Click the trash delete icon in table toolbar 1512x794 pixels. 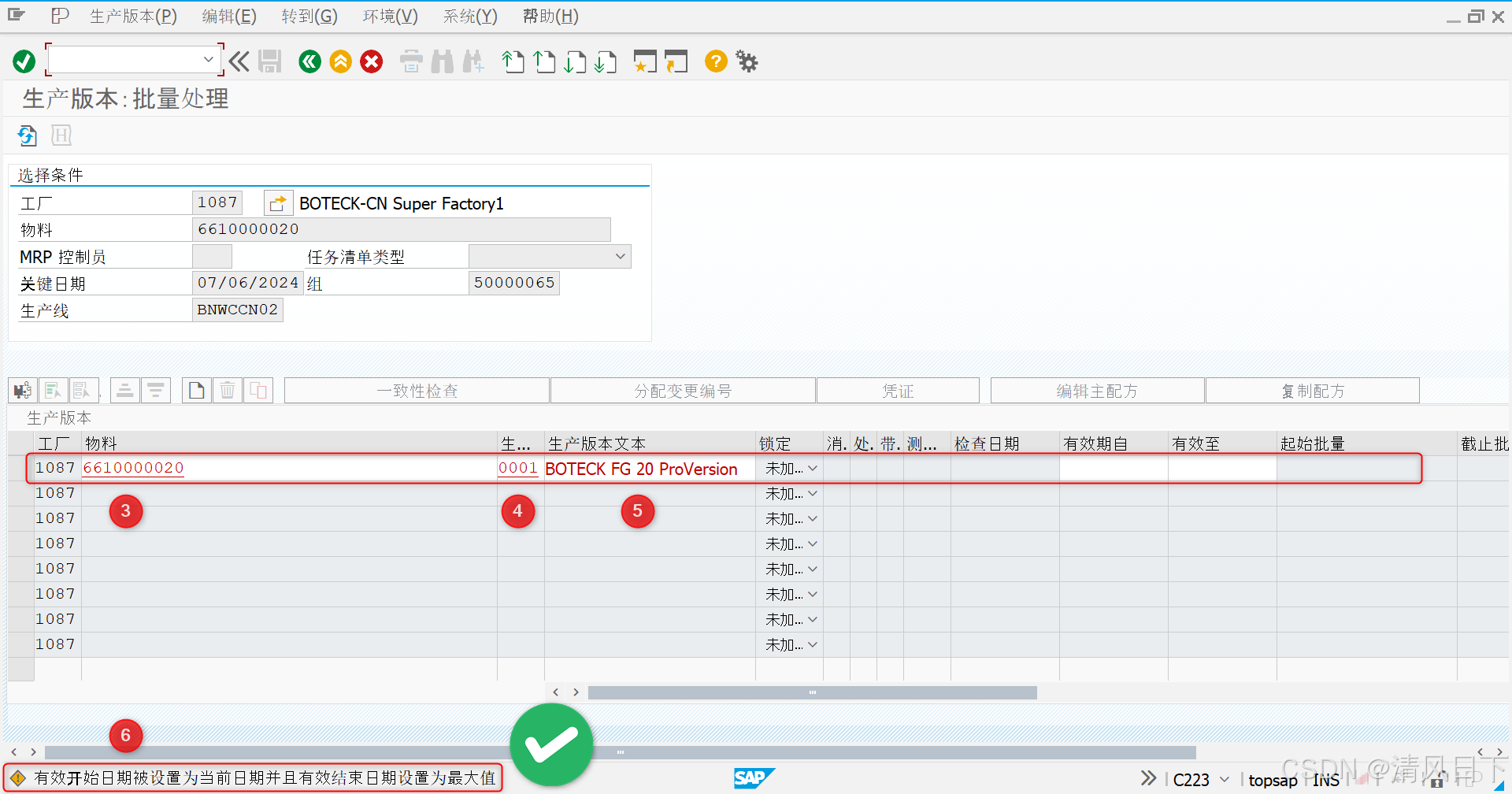[x=227, y=391]
